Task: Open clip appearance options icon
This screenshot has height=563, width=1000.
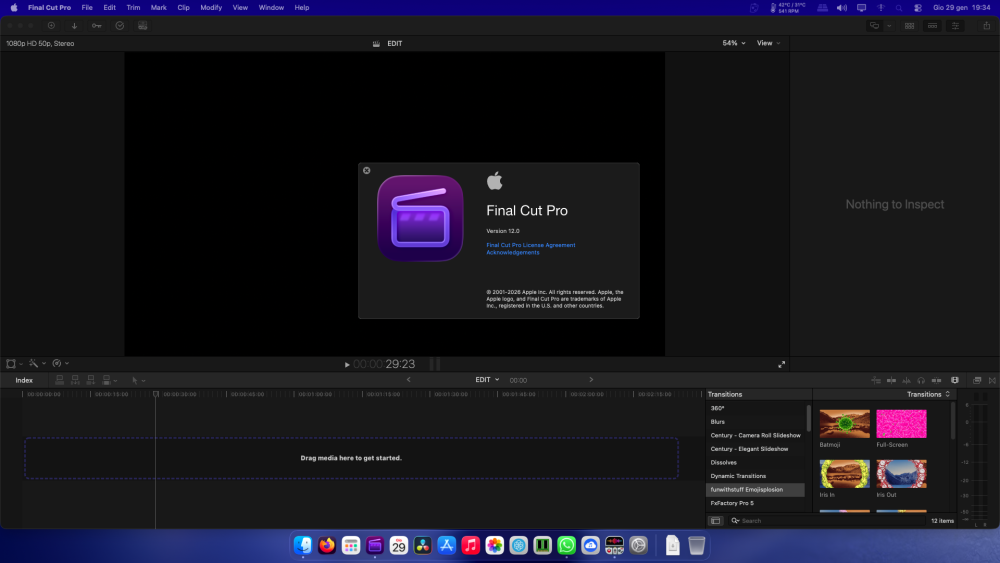Action: 955,381
